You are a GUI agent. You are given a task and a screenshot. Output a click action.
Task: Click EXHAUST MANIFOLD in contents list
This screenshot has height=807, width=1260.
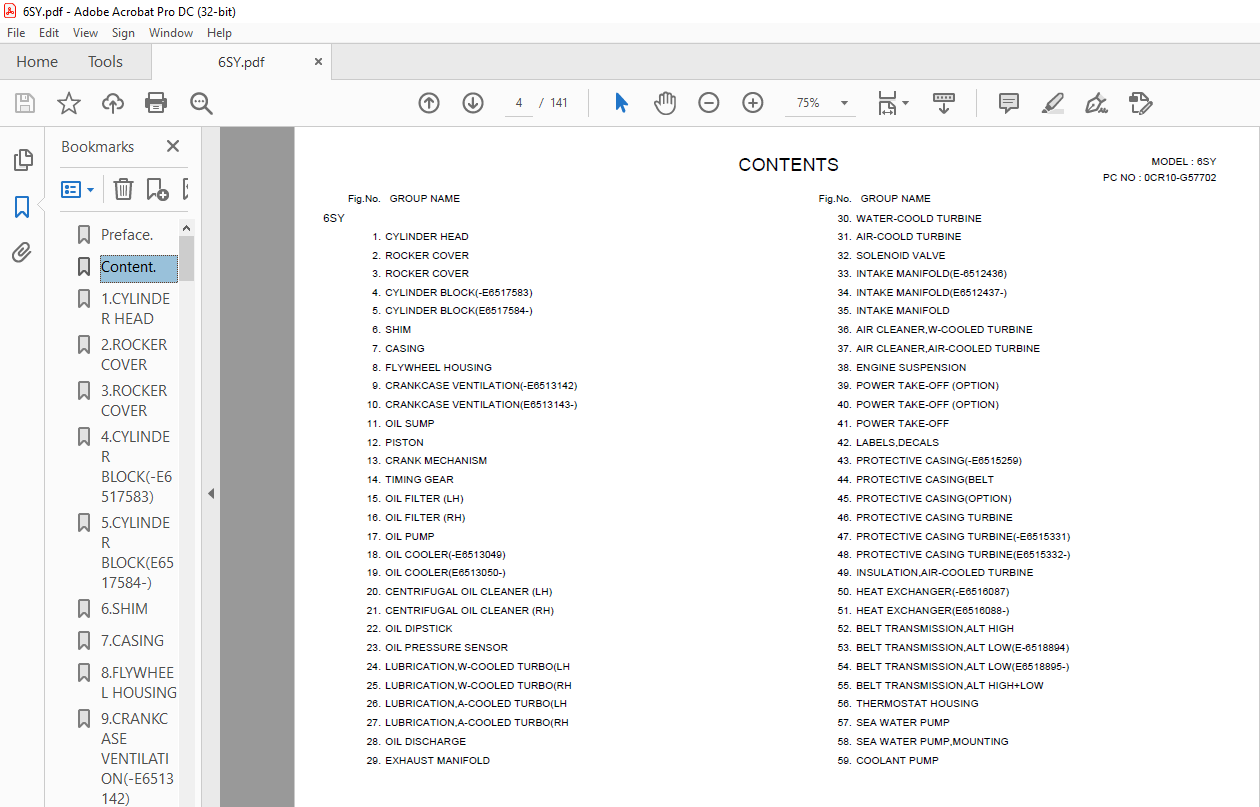437,761
